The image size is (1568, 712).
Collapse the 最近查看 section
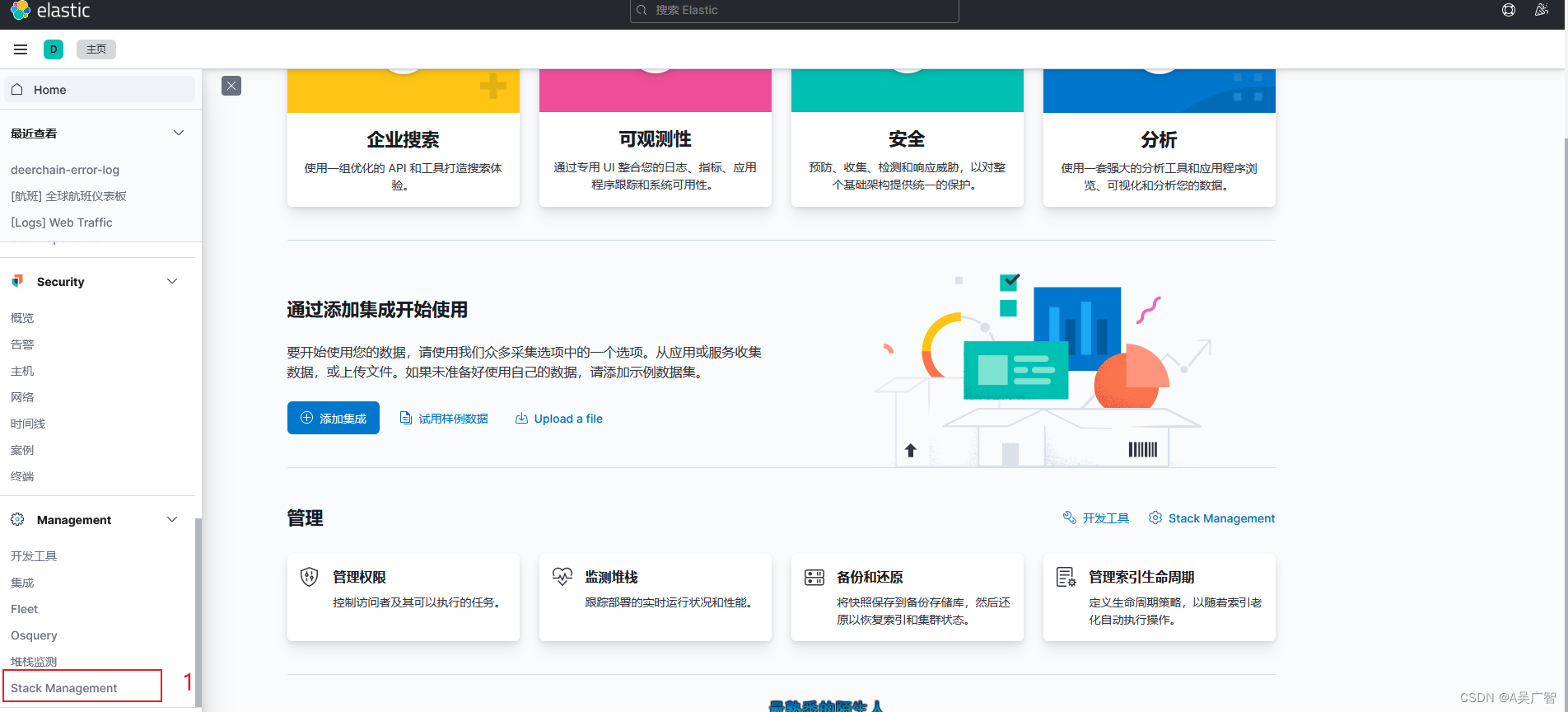point(179,133)
